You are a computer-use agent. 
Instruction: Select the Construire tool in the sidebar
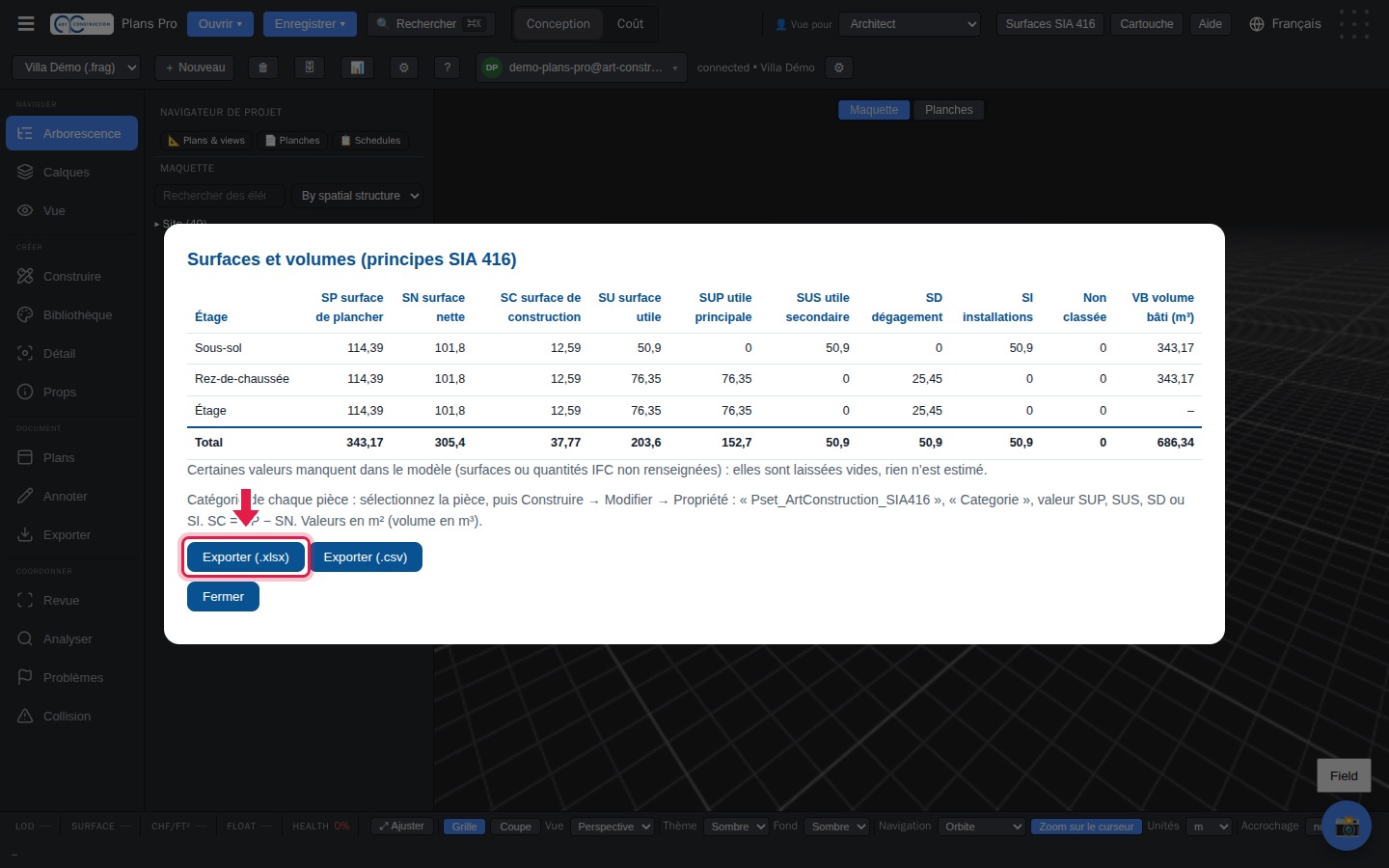pyautogui.click(x=71, y=276)
